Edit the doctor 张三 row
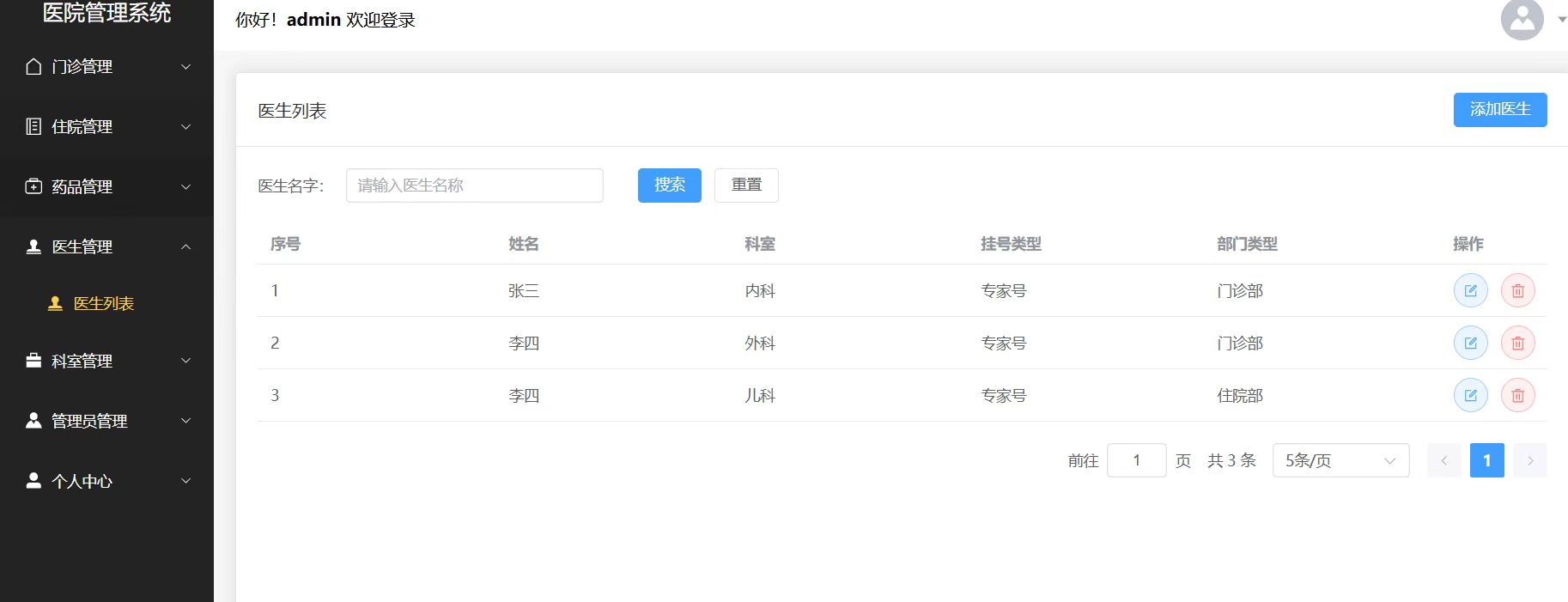 tap(1470, 290)
